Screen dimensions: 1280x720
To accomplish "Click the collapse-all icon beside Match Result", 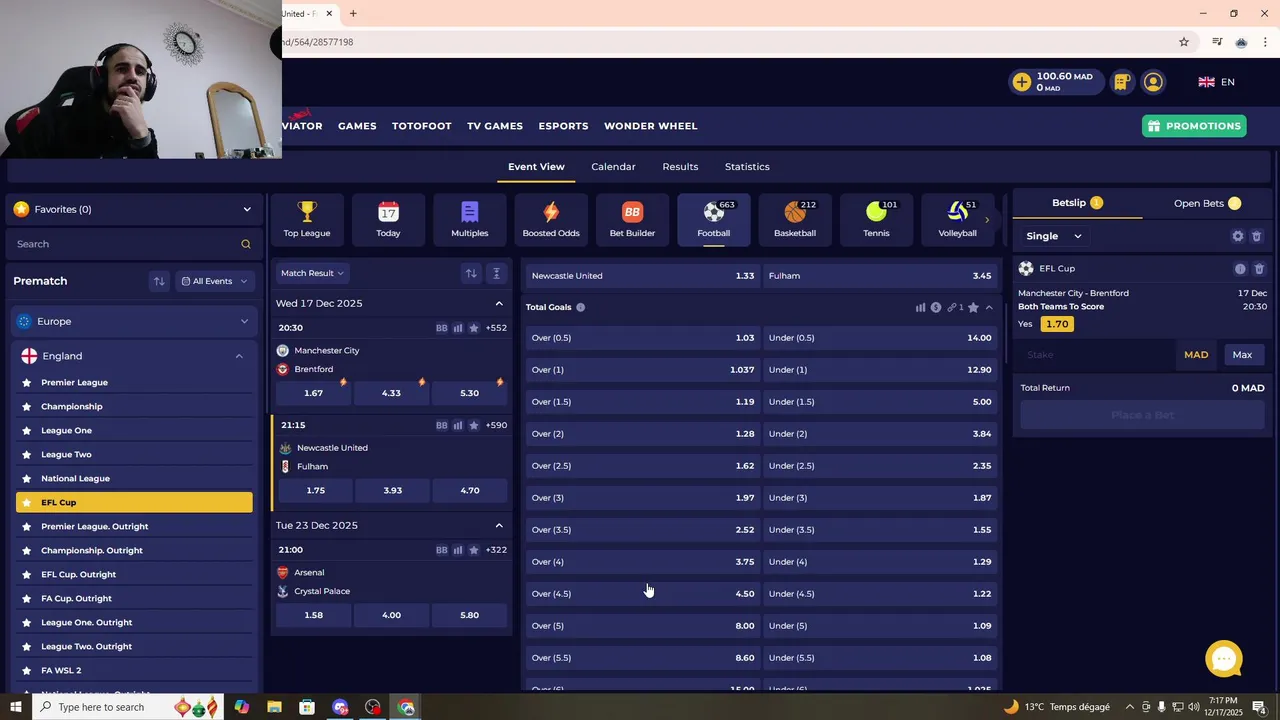I will tap(496, 273).
